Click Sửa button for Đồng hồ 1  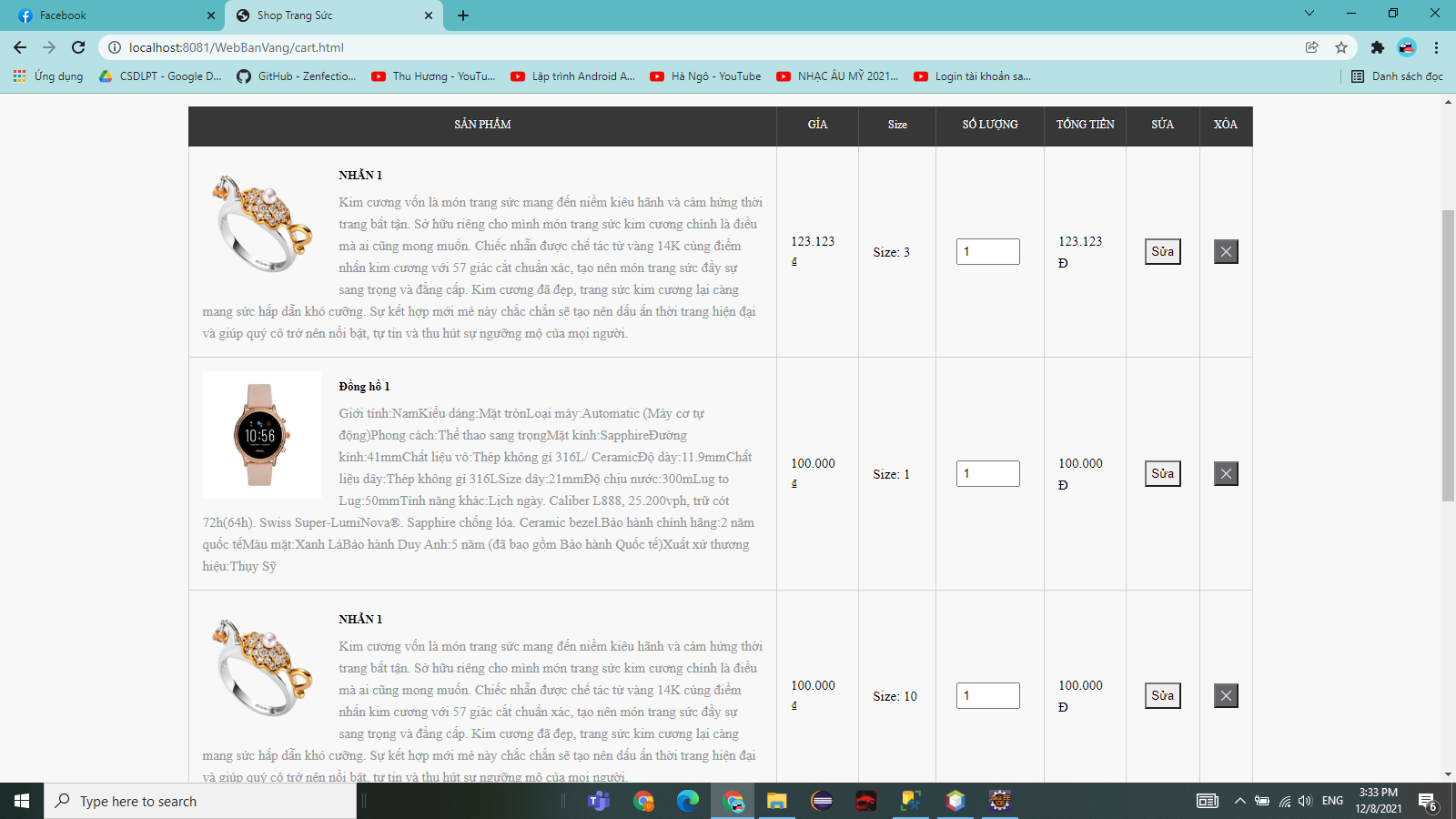point(1162,473)
